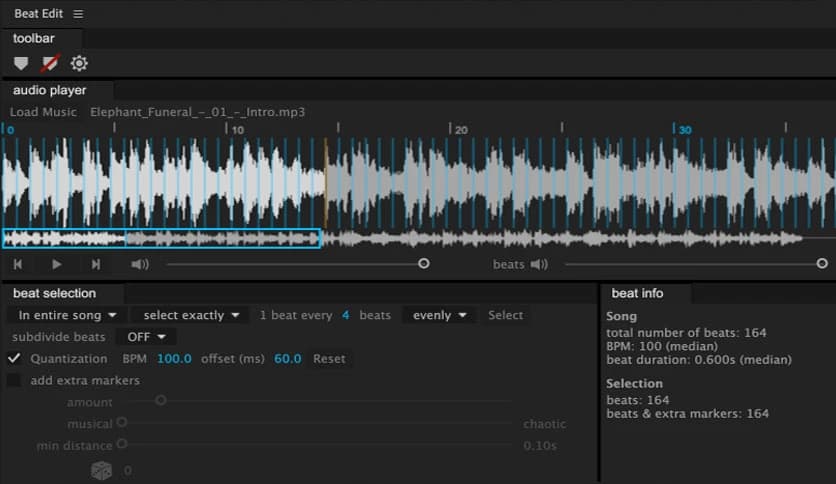Mute the music volume speaker icon

[x=140, y=264]
